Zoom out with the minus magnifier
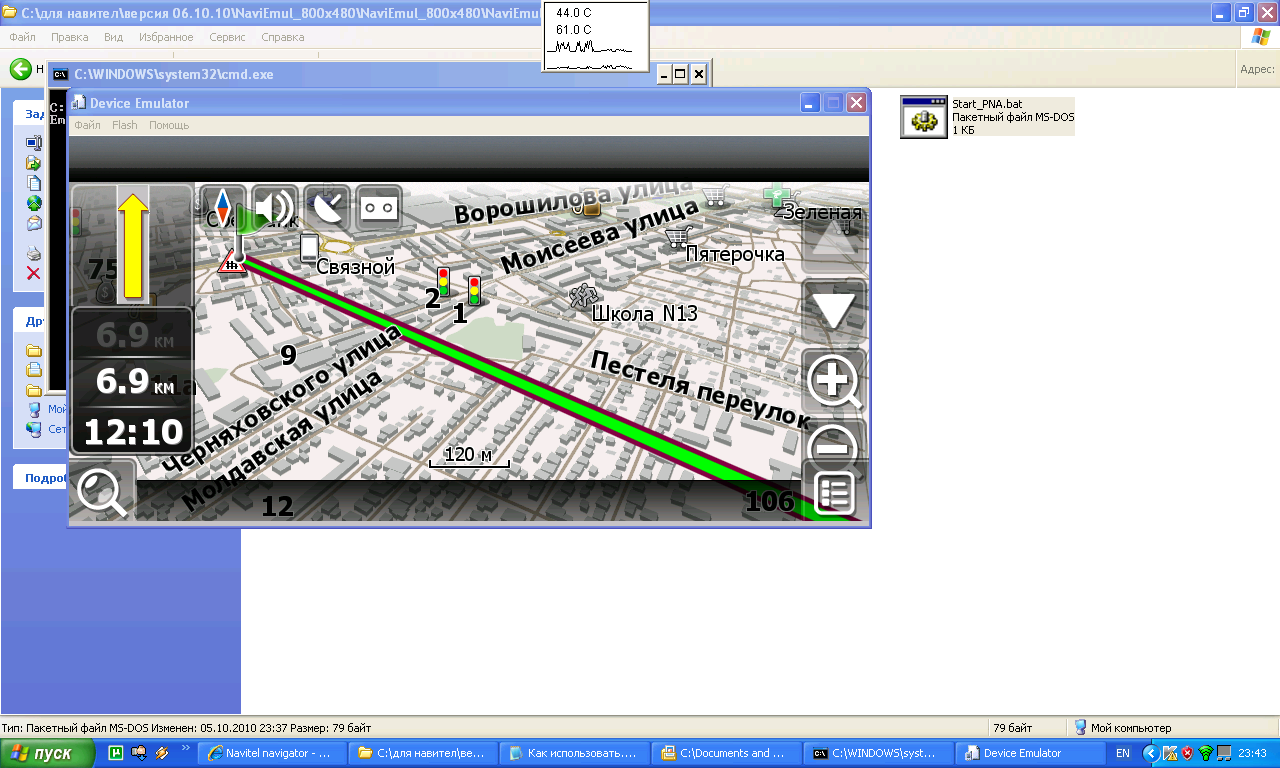 (834, 442)
